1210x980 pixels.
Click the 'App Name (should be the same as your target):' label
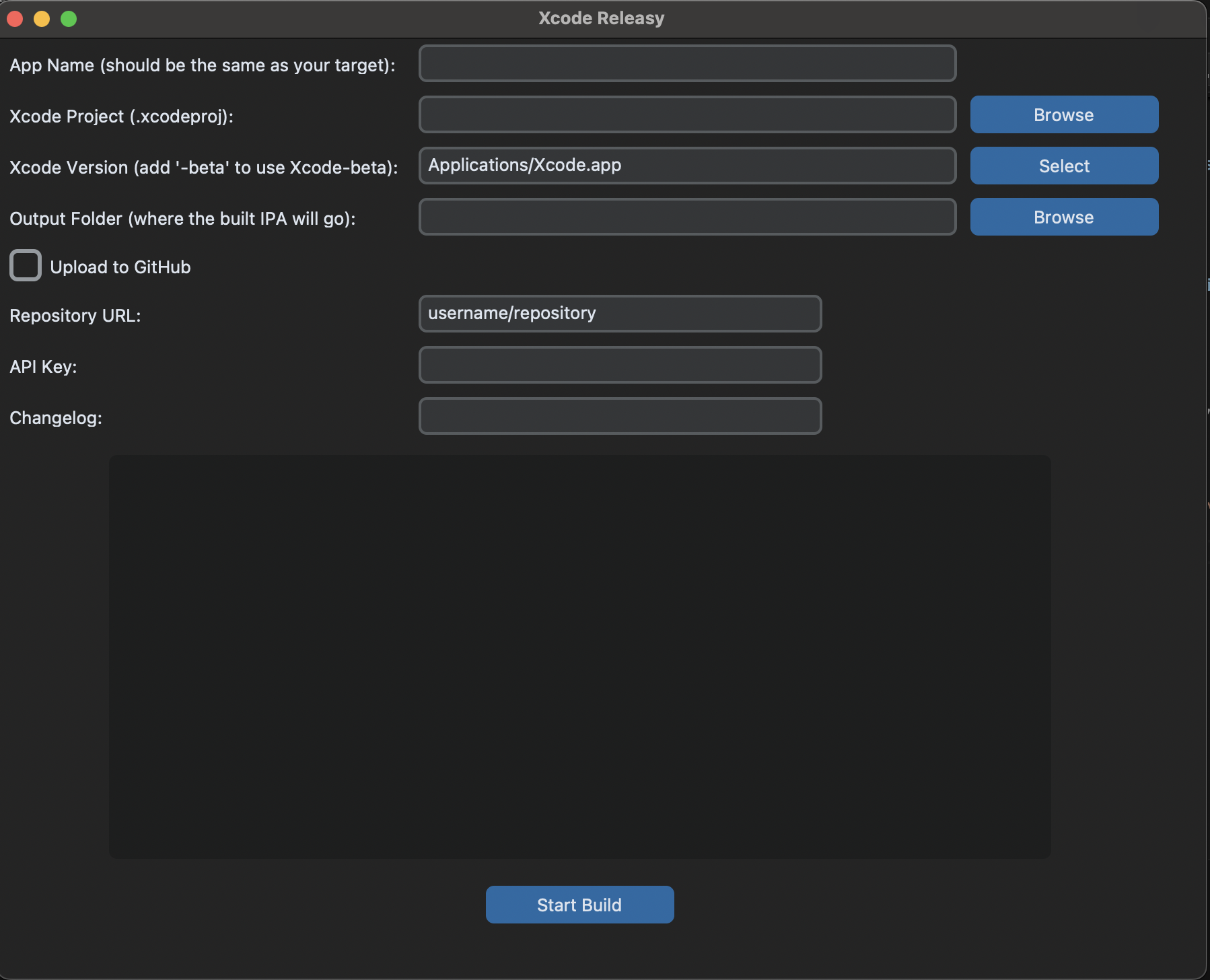[203, 65]
